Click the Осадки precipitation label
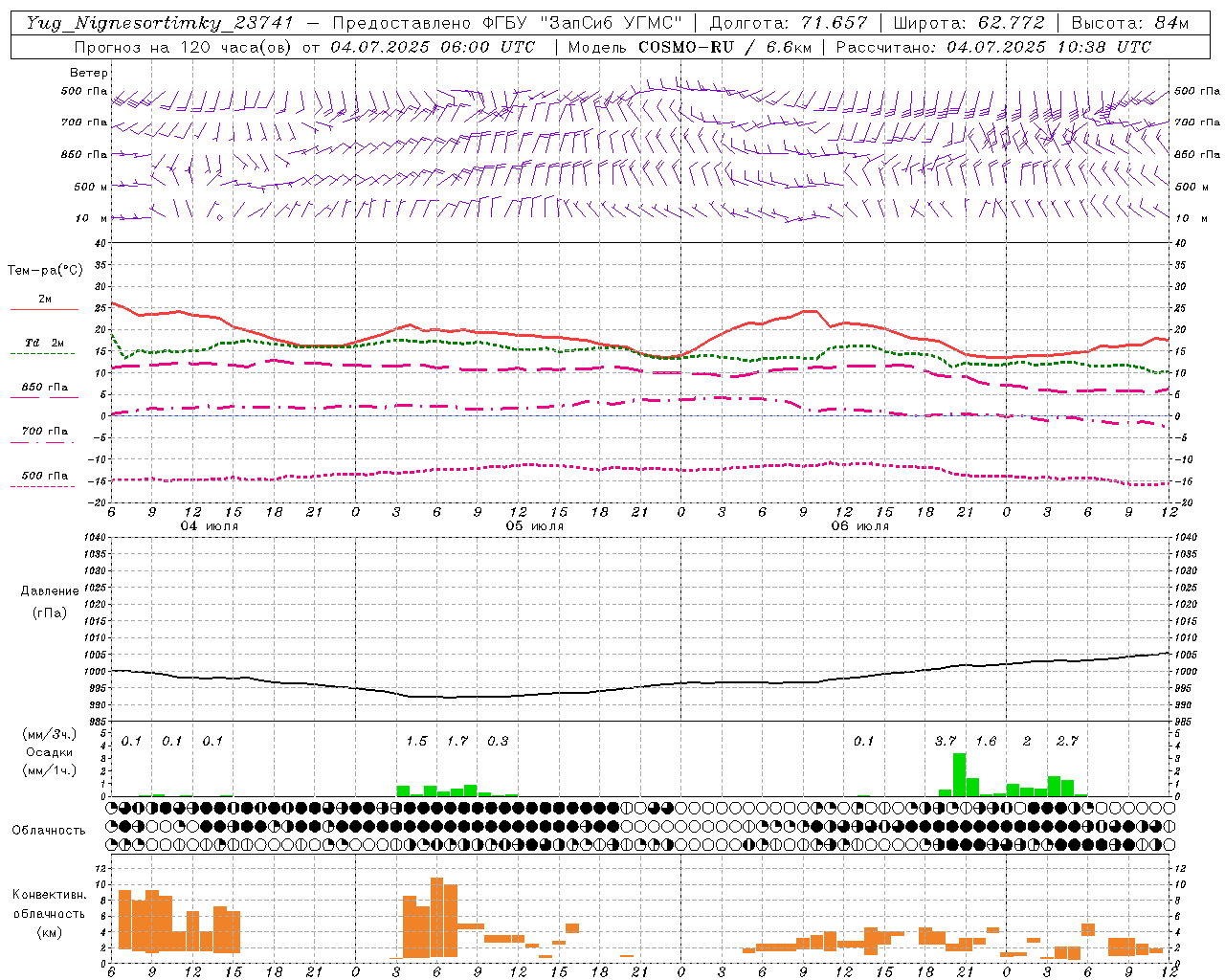This screenshot has height=980, width=1225. pos(50,752)
